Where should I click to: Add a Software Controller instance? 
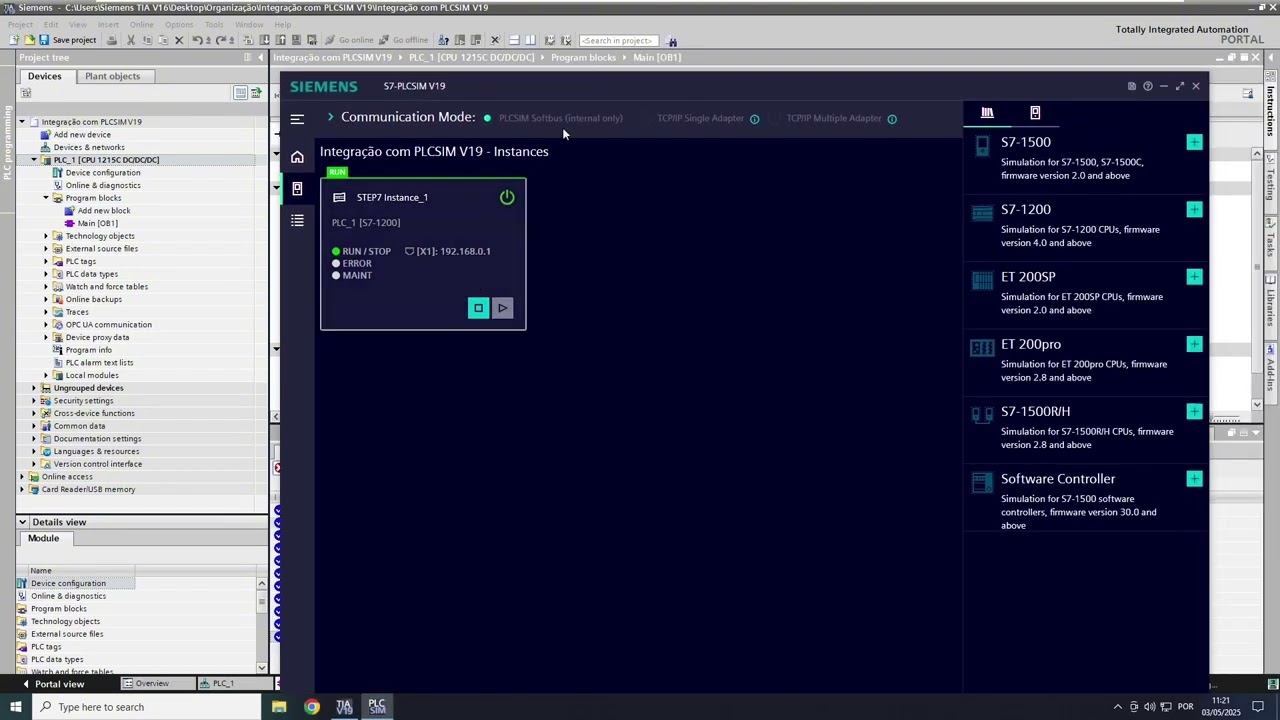click(x=1194, y=478)
